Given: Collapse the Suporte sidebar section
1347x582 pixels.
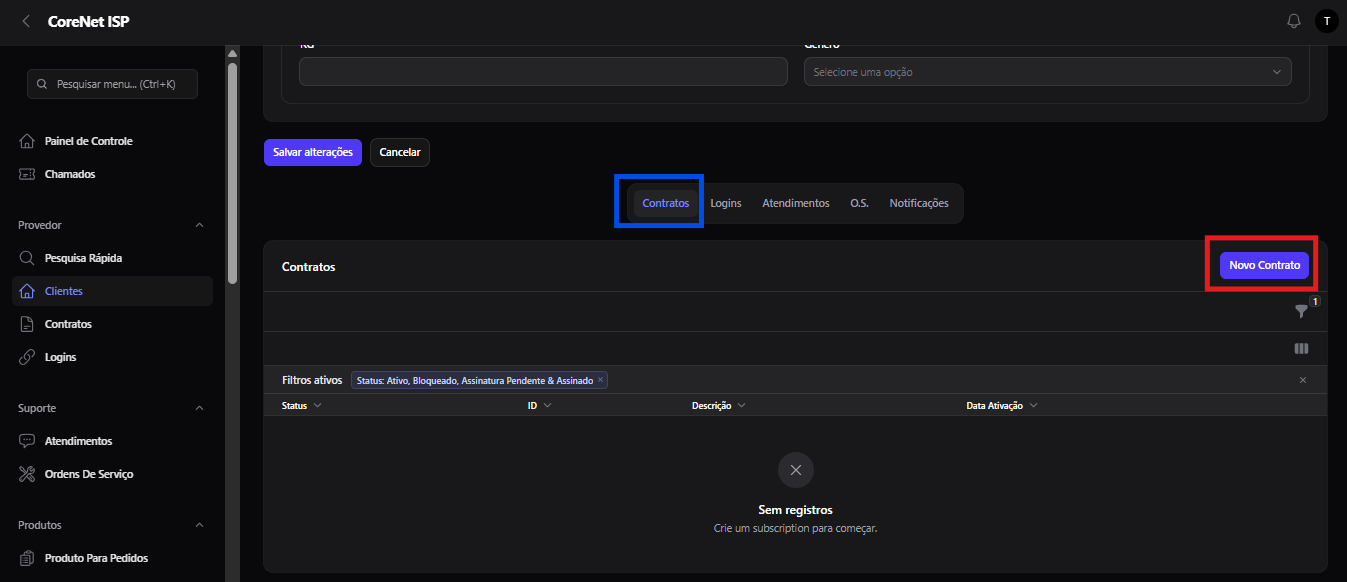Looking at the screenshot, I should 199,408.
